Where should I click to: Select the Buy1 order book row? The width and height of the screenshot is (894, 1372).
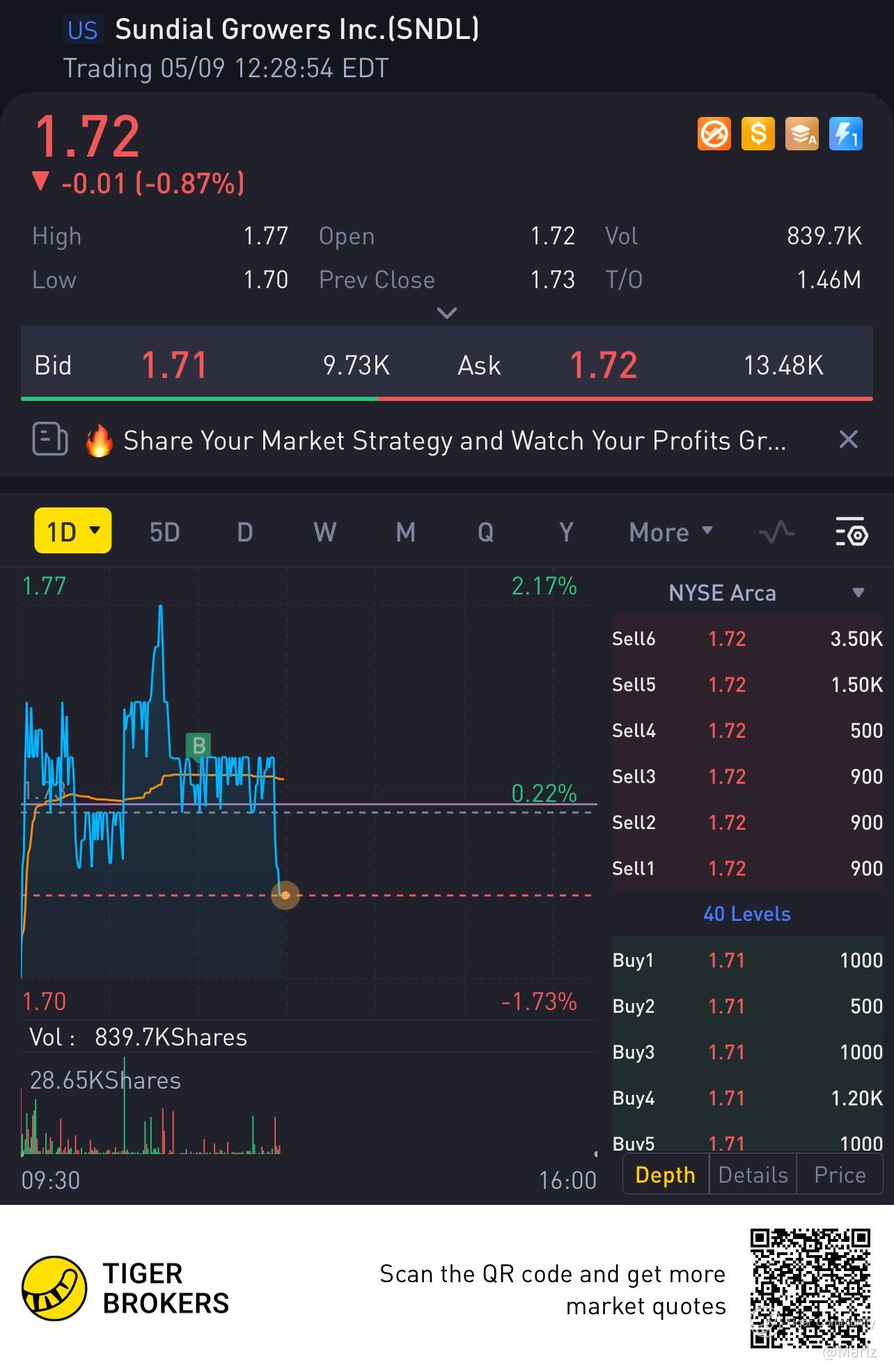tap(747, 960)
